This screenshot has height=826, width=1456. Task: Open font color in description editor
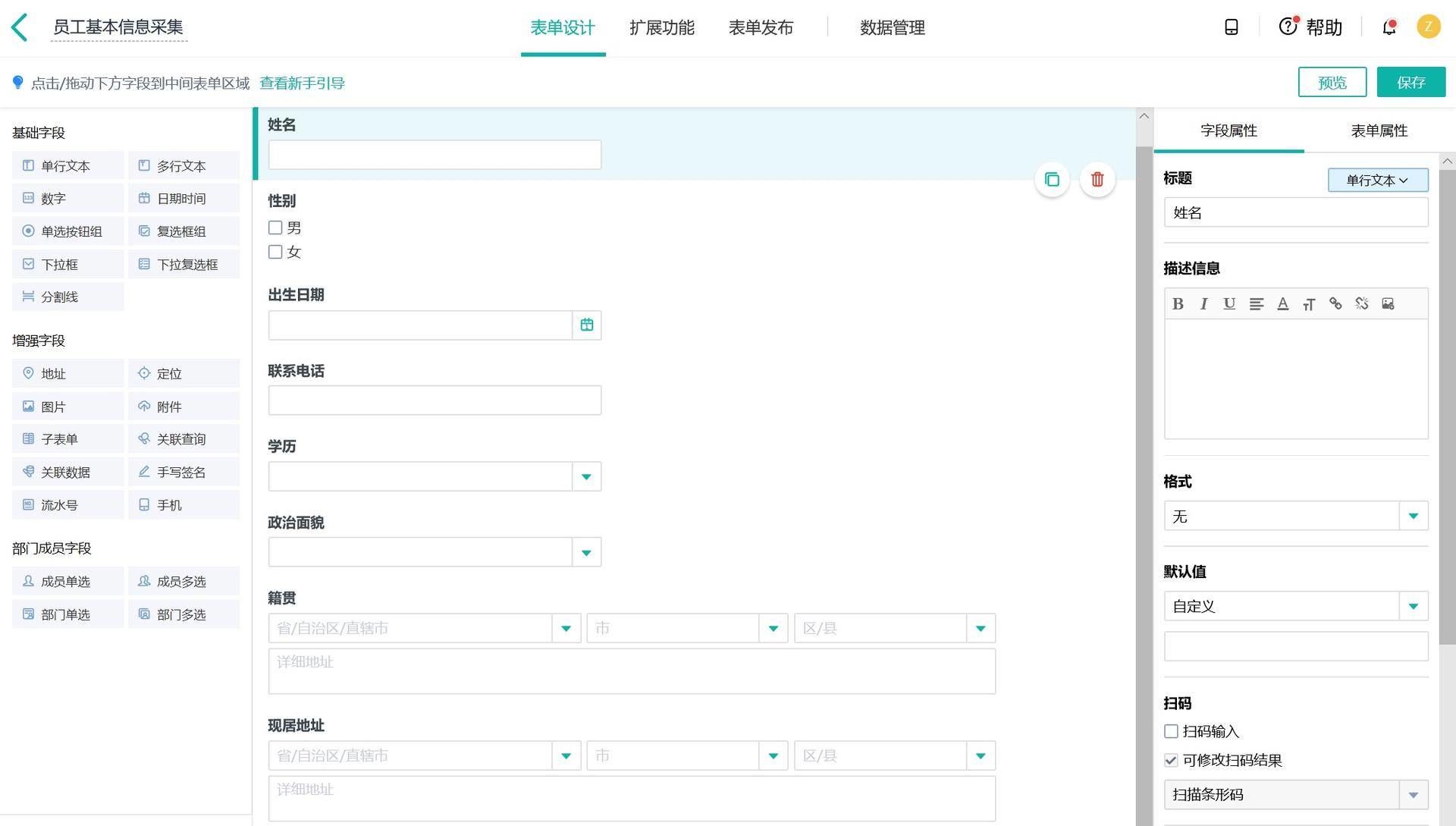point(1282,303)
